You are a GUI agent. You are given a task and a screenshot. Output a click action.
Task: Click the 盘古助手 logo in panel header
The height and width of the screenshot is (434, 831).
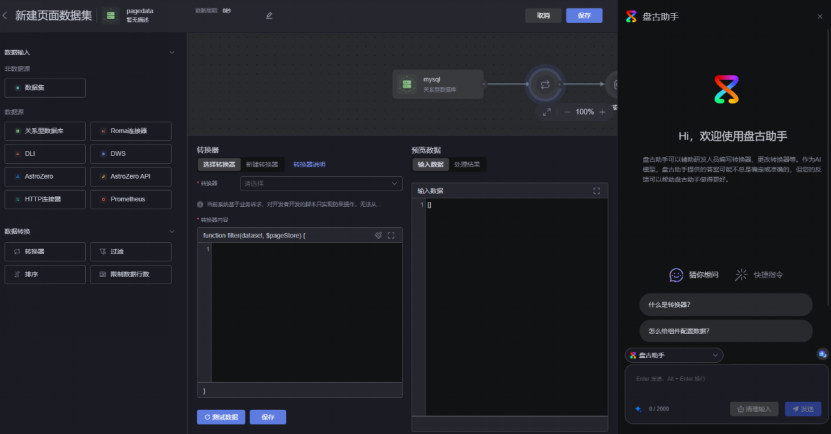tap(631, 16)
